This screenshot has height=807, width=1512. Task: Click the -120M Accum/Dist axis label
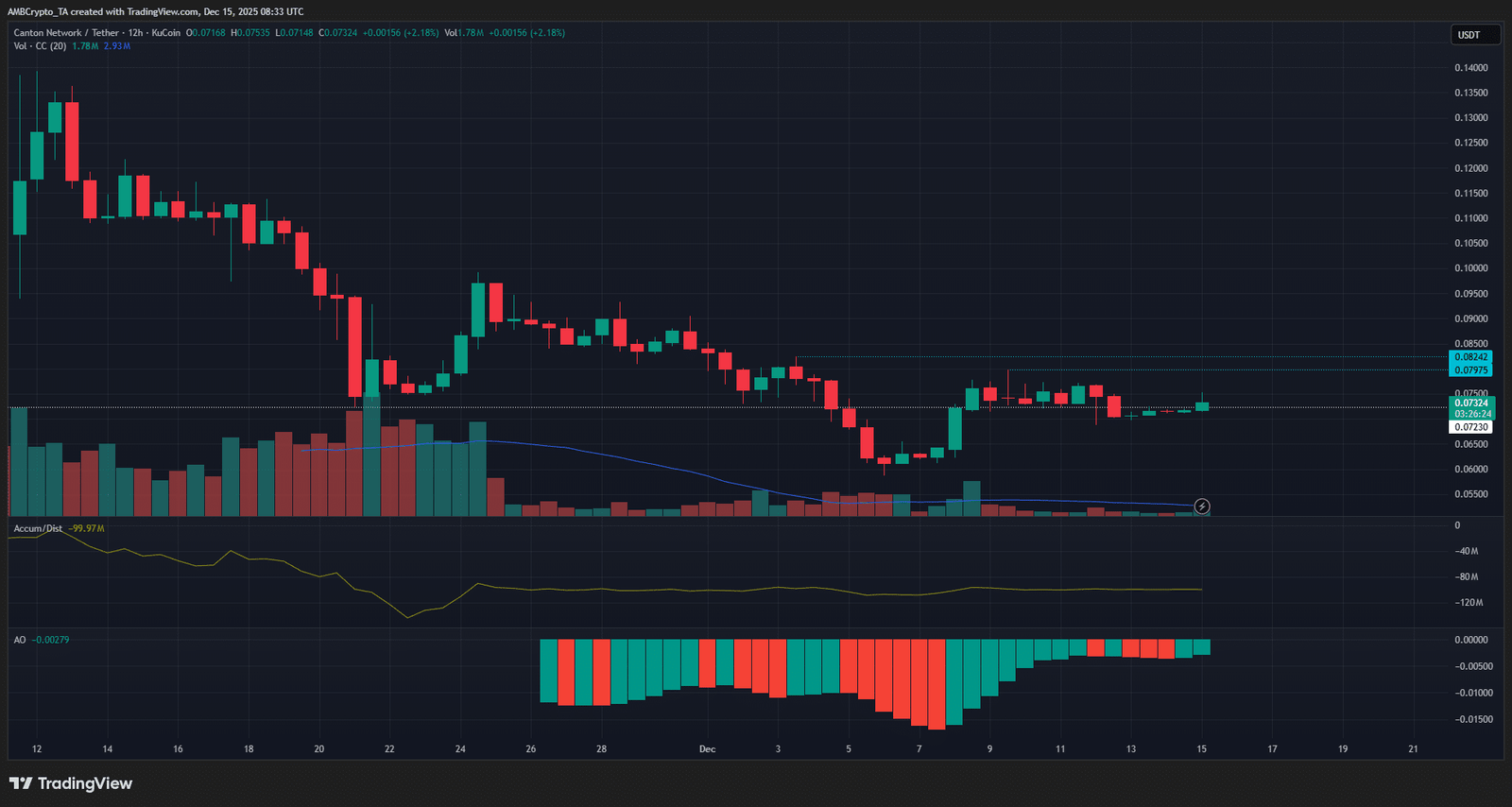click(x=1469, y=603)
